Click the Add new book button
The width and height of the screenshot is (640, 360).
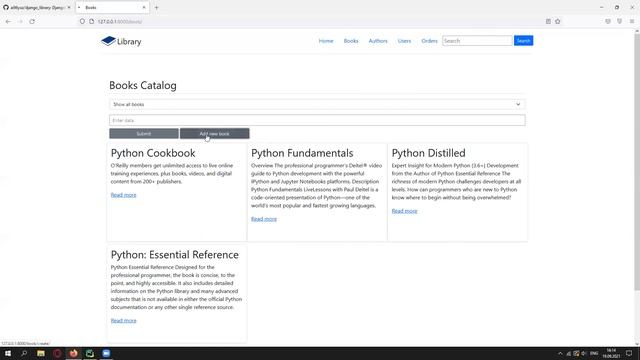214,133
